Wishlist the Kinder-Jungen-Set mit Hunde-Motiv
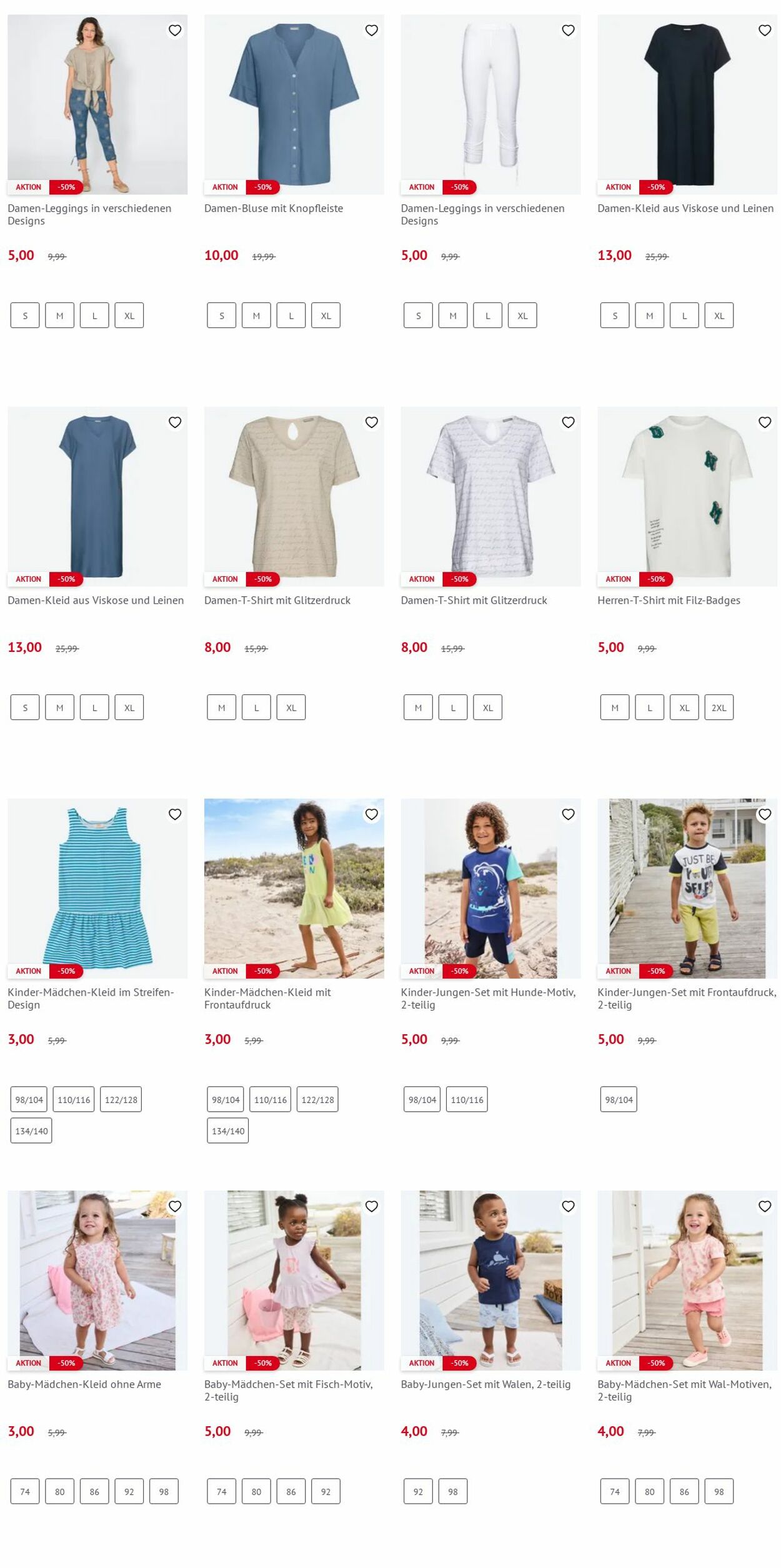 pyautogui.click(x=568, y=814)
